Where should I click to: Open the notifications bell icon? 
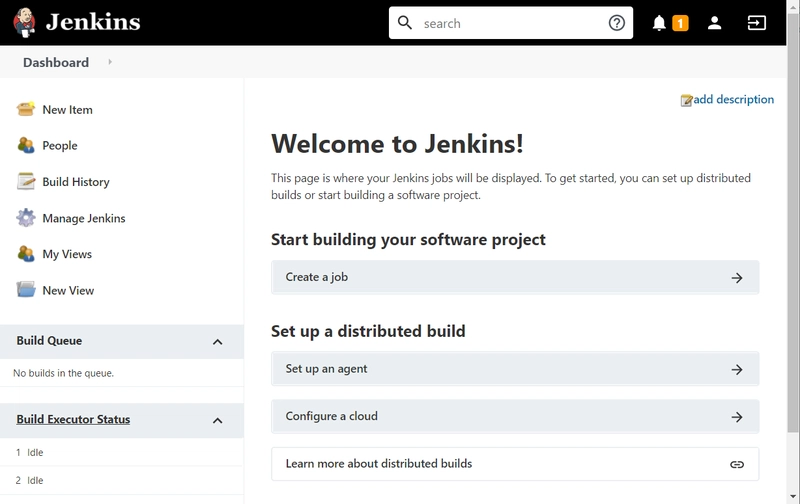pyautogui.click(x=659, y=23)
